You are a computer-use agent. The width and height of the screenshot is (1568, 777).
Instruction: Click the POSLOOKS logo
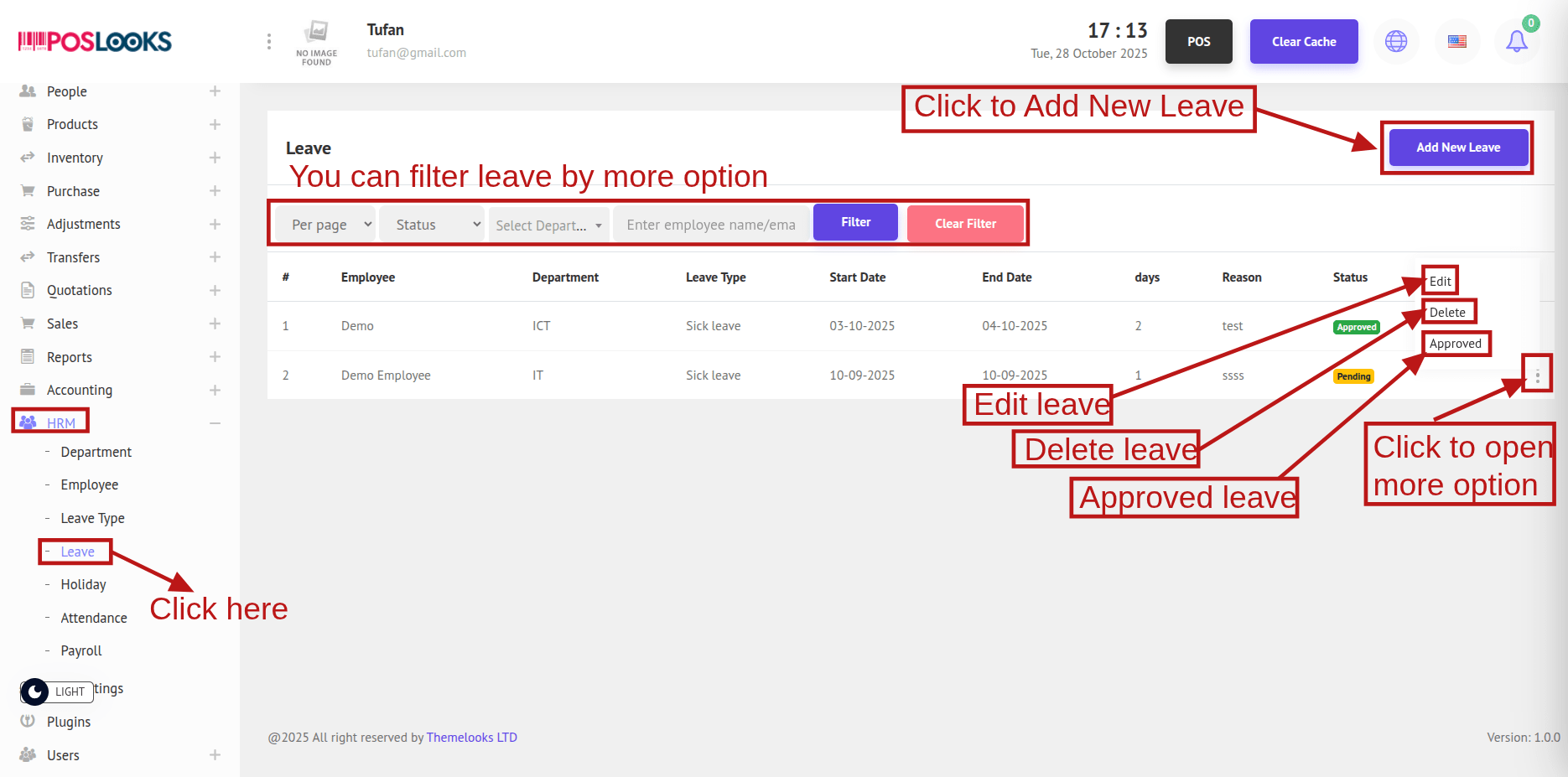[x=95, y=41]
